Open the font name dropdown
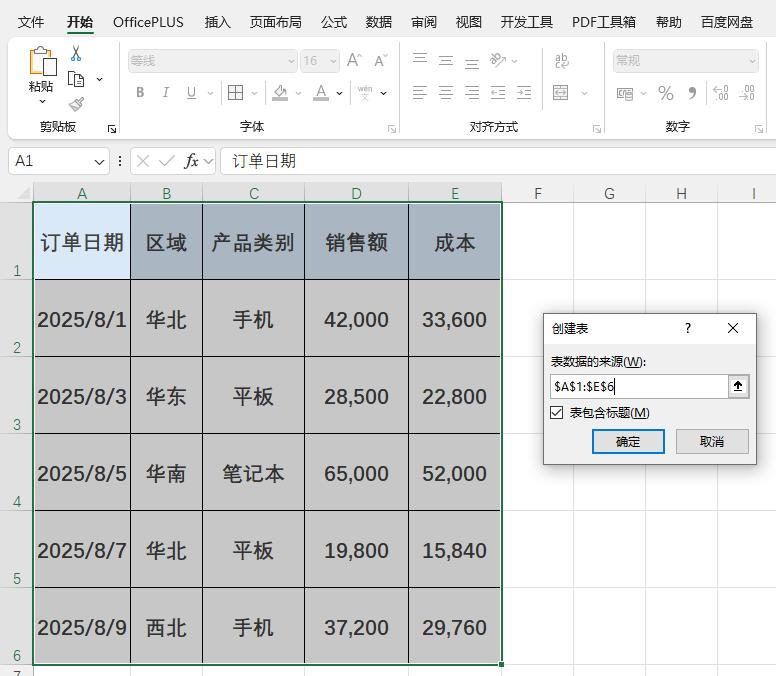Image resolution: width=776 pixels, height=676 pixels. tap(291, 61)
